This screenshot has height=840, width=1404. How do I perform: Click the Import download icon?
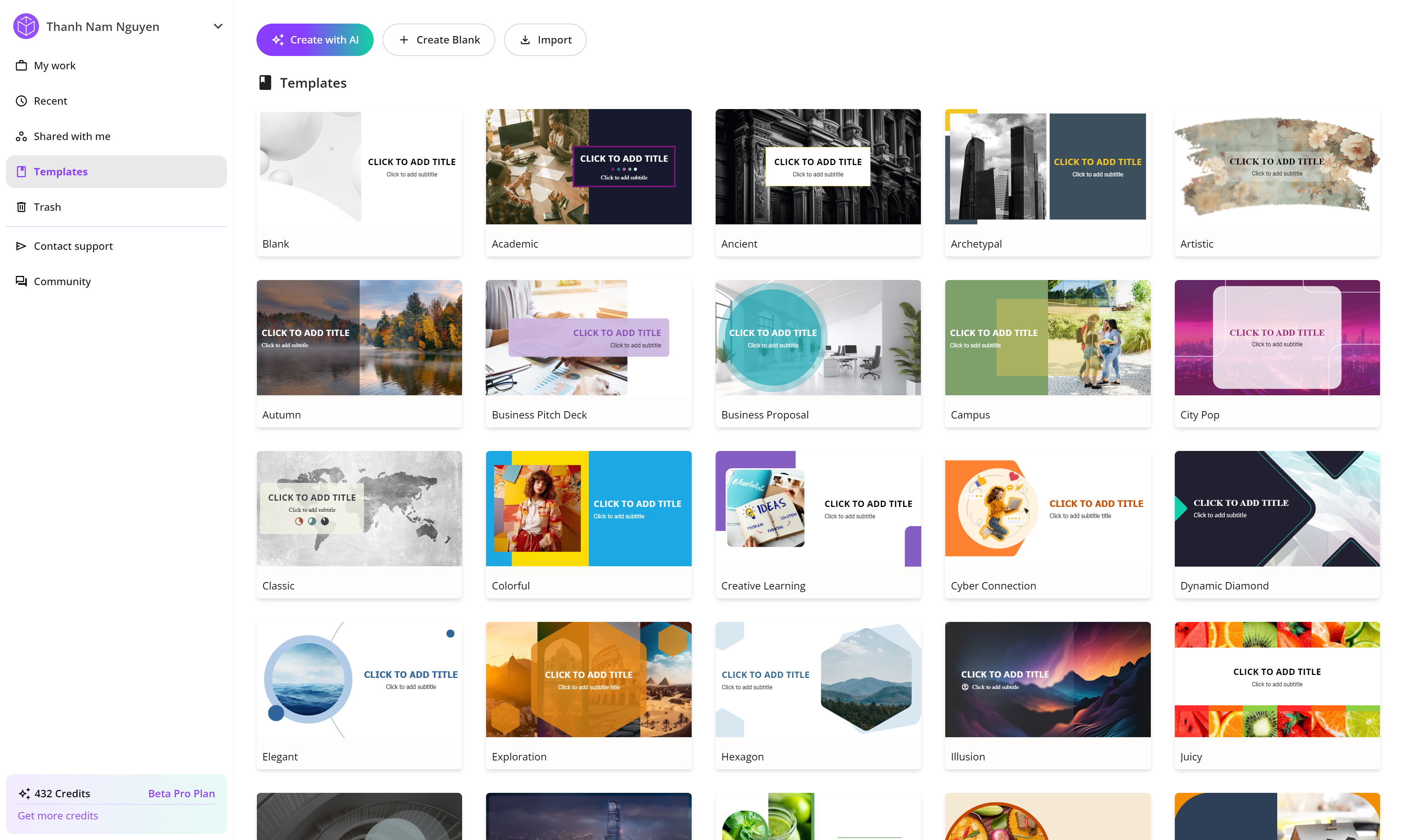point(525,40)
